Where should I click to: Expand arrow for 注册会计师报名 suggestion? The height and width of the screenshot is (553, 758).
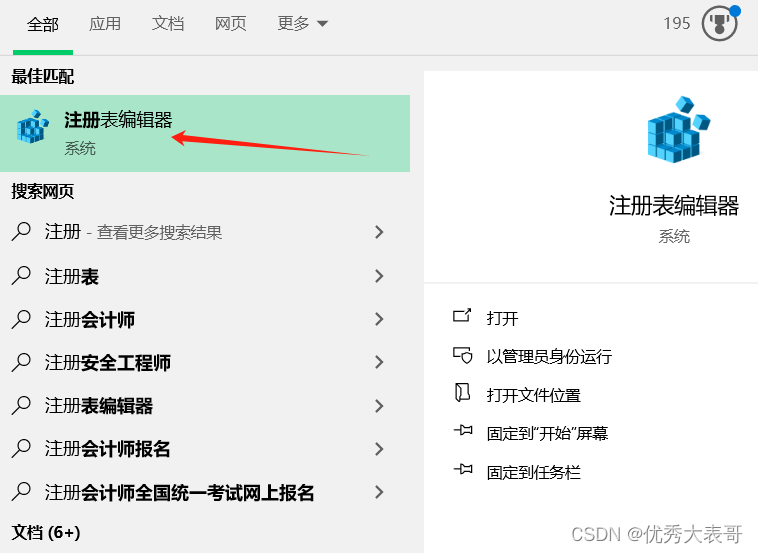[379, 449]
